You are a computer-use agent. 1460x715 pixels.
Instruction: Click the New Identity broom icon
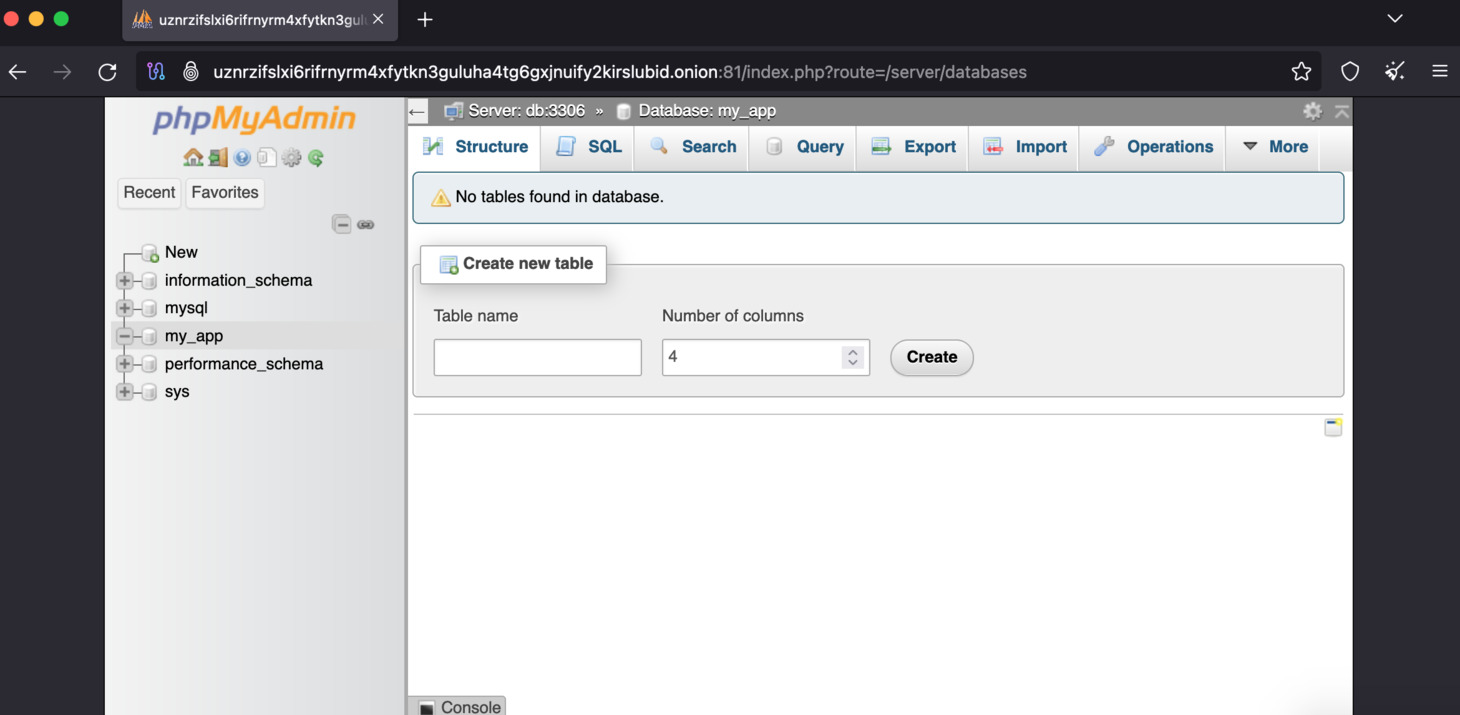pyautogui.click(x=1395, y=71)
